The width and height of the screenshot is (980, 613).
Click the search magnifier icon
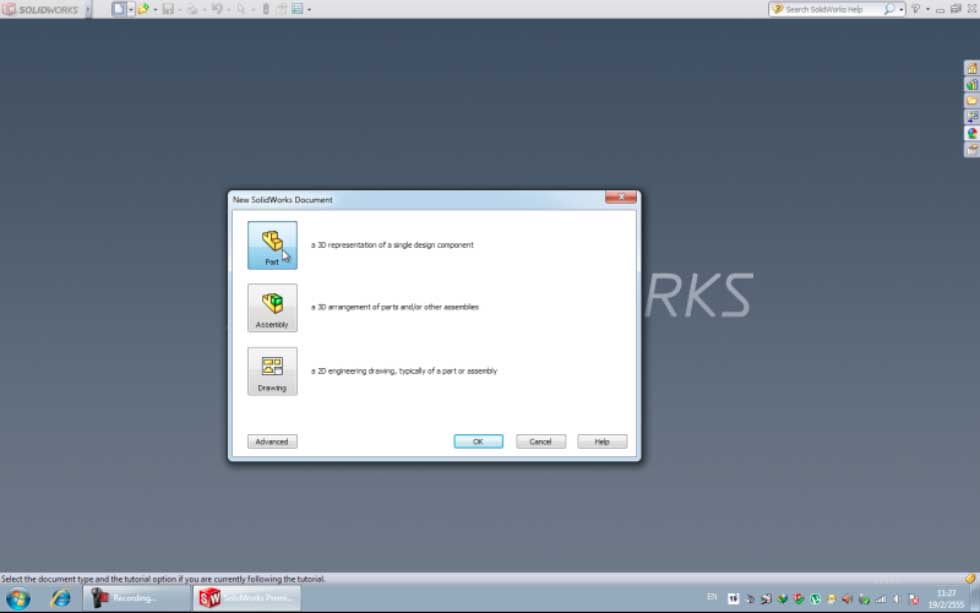888,9
